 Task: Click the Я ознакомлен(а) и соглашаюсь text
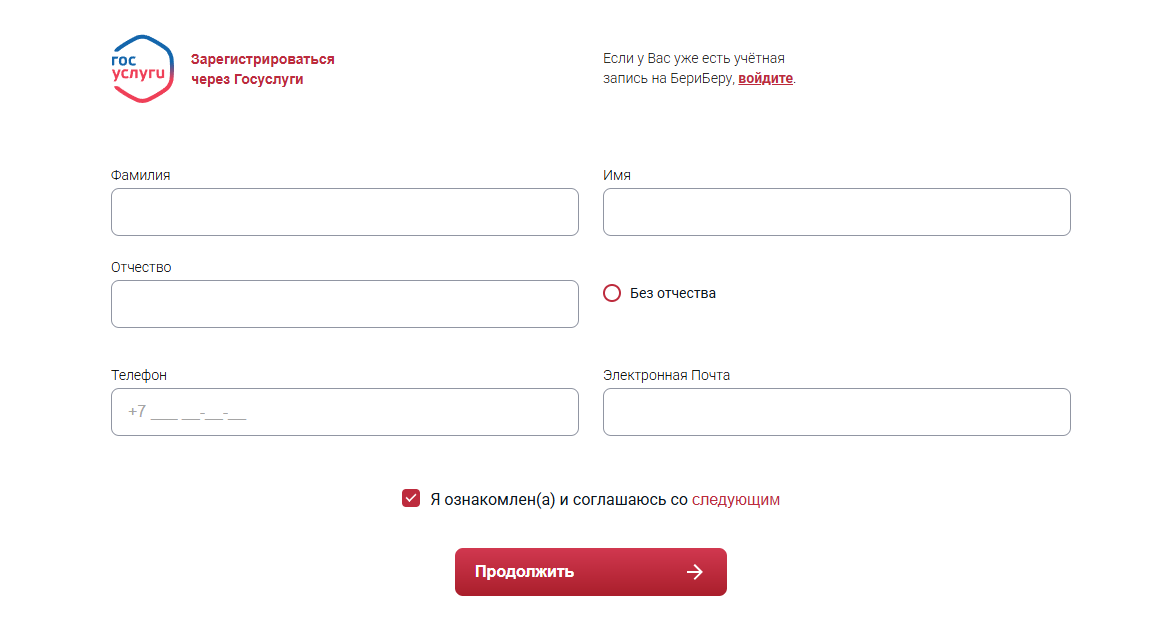[558, 499]
